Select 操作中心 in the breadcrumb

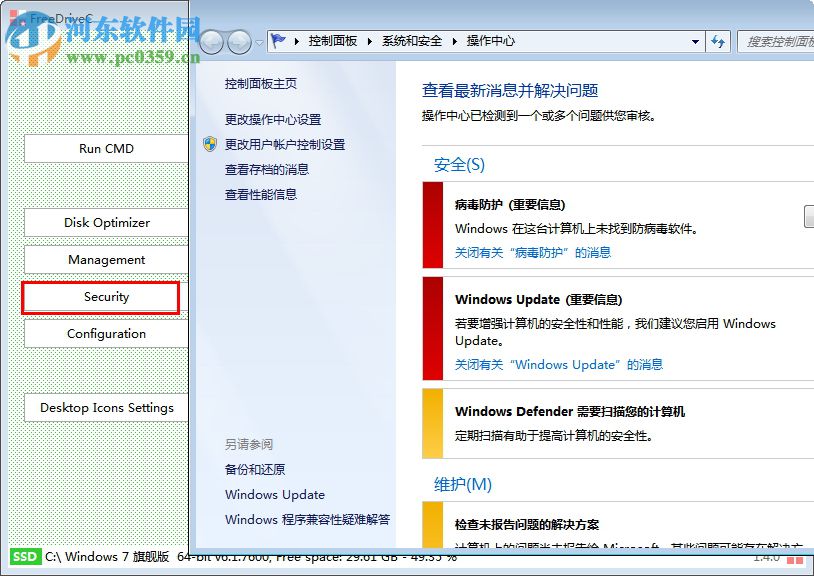pos(491,41)
